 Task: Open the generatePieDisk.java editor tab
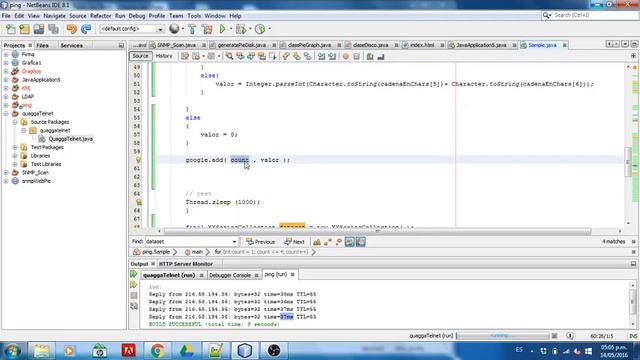[242, 45]
